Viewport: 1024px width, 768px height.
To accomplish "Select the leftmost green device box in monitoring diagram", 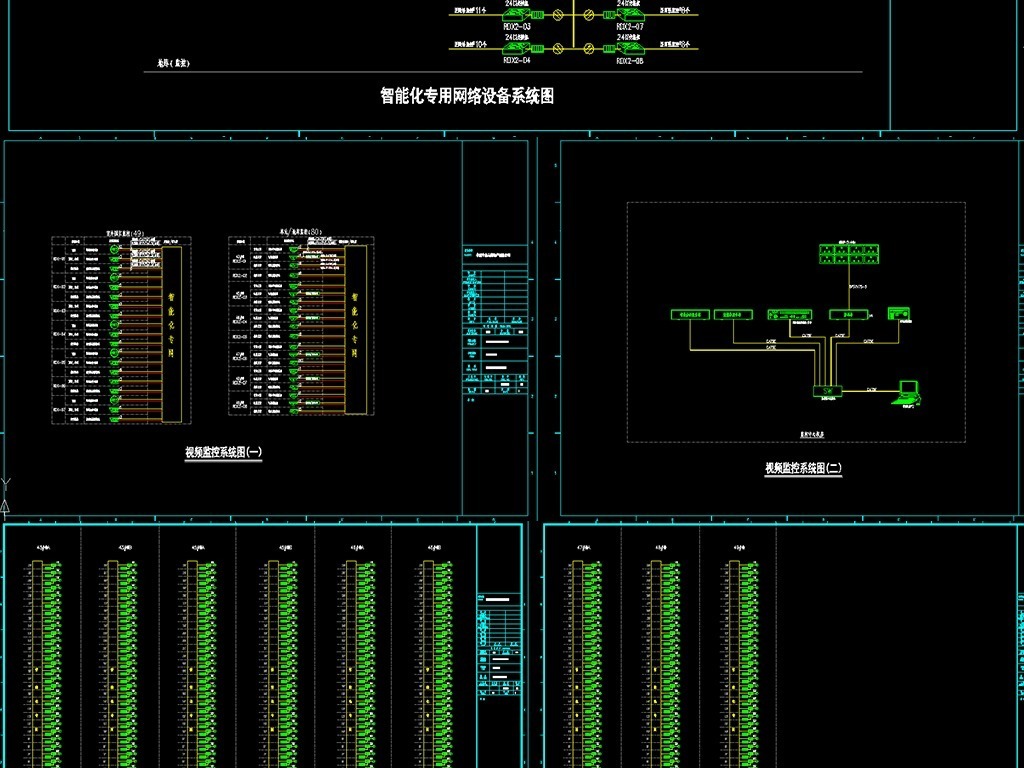I will (688, 314).
